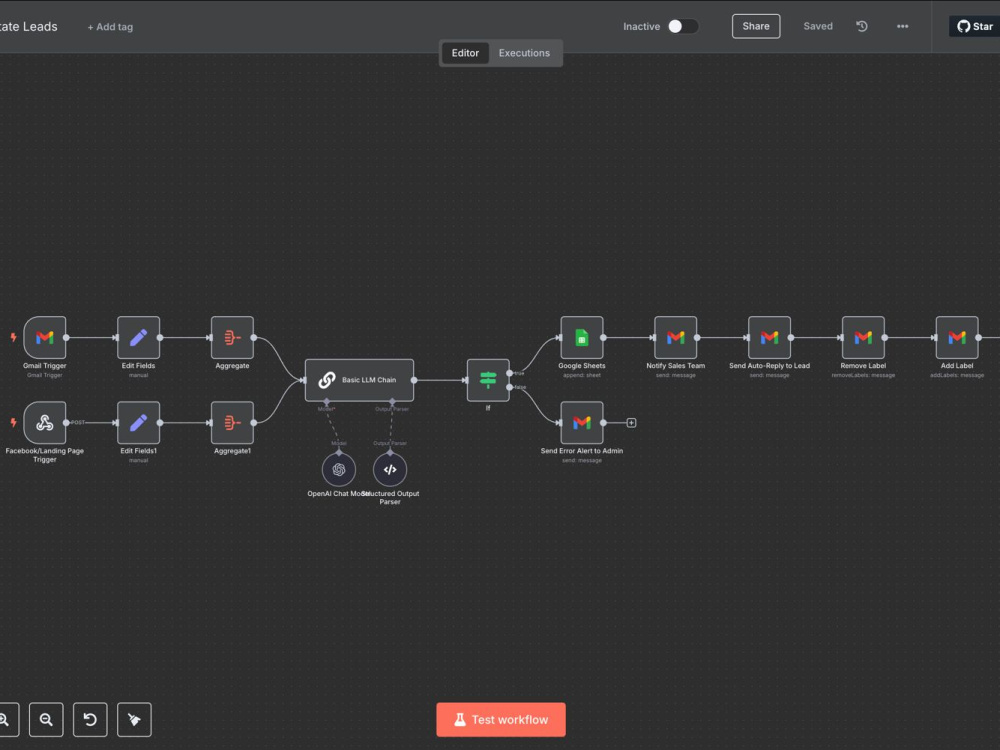Zoom out of the canvas
1000x750 pixels.
point(46,719)
